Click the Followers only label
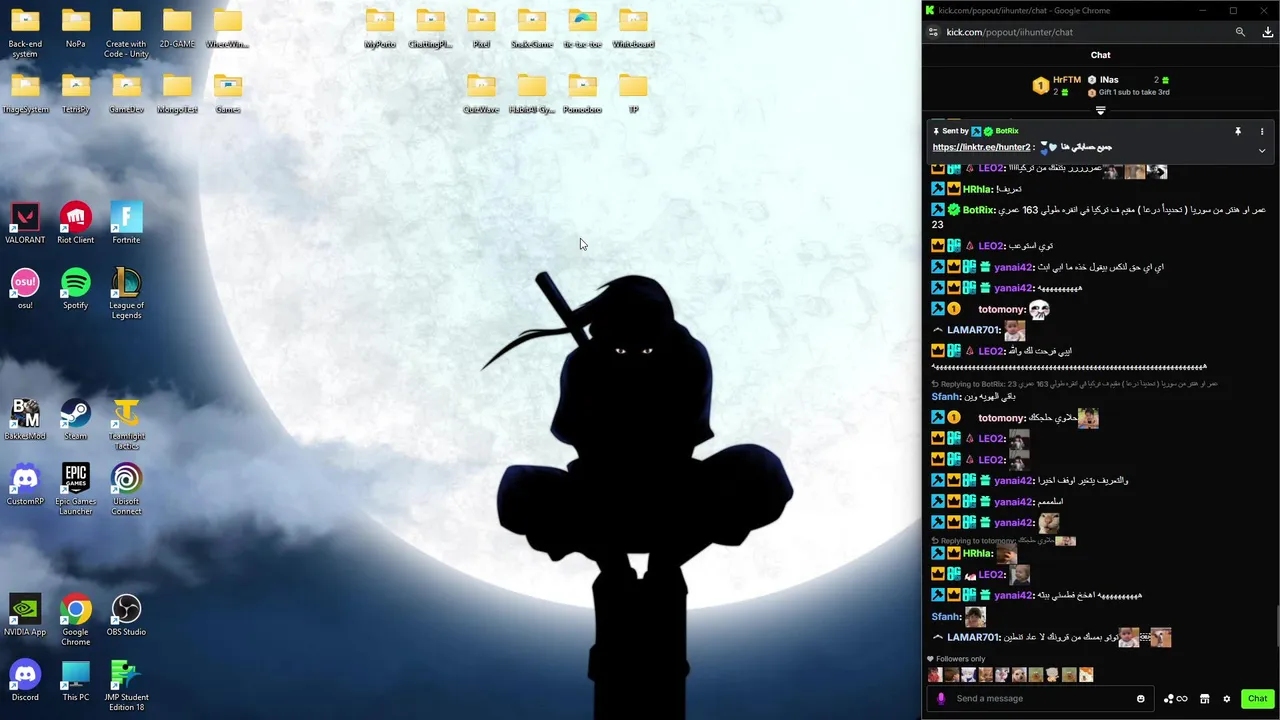This screenshot has width=1280, height=720. point(960,659)
